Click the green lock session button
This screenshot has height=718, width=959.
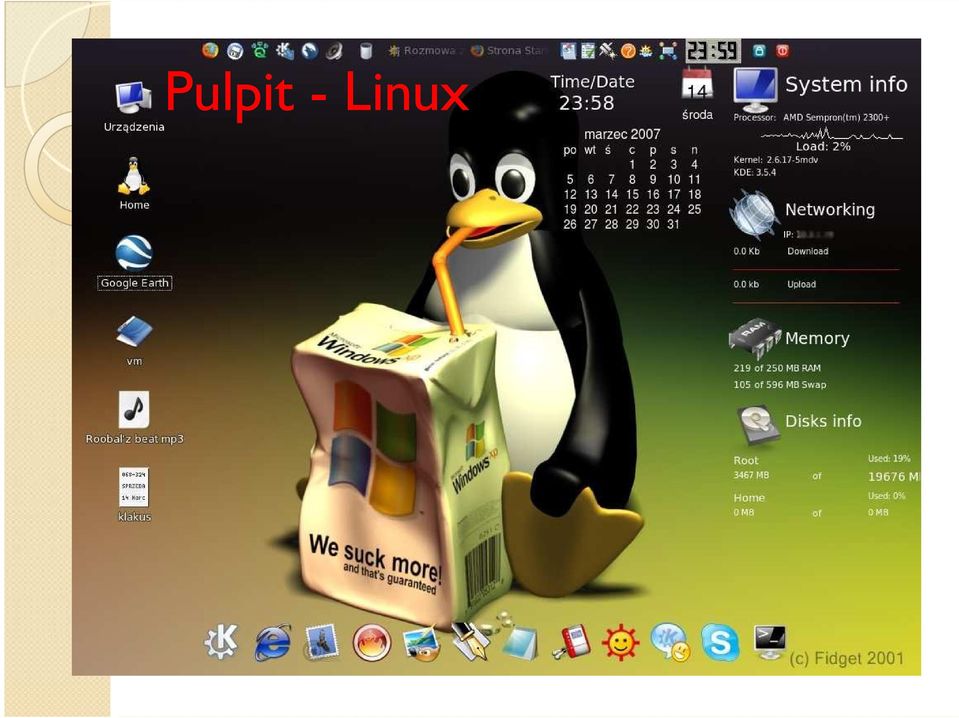(759, 51)
